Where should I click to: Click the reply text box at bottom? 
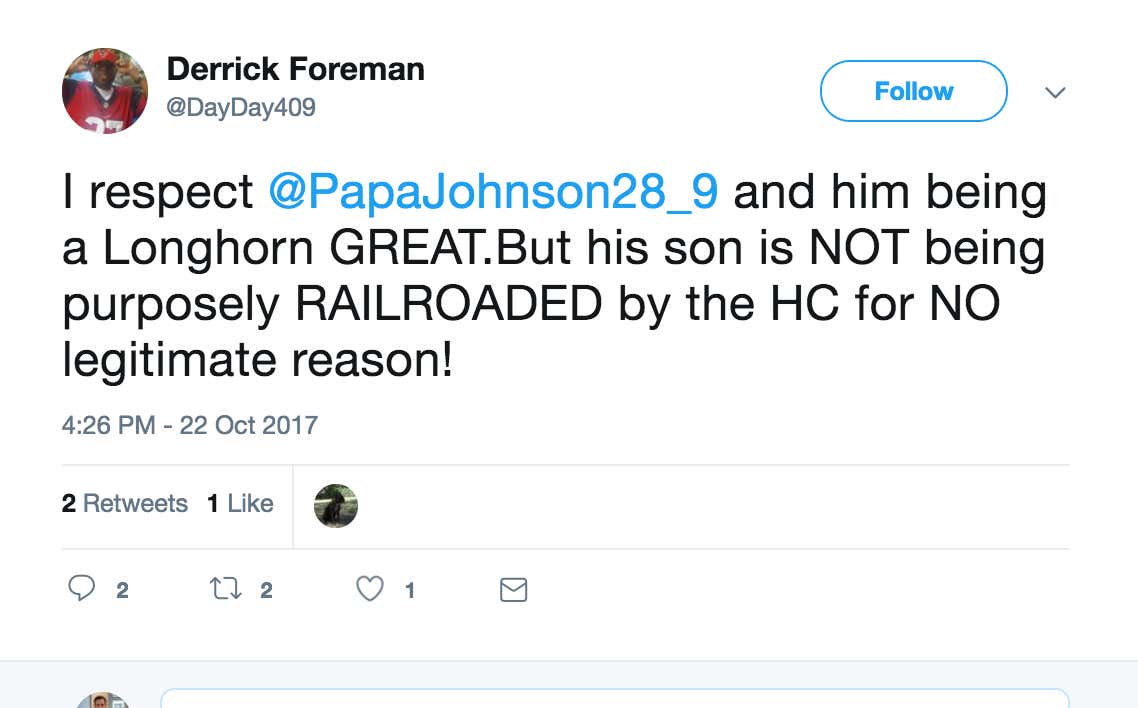(x=615, y=698)
